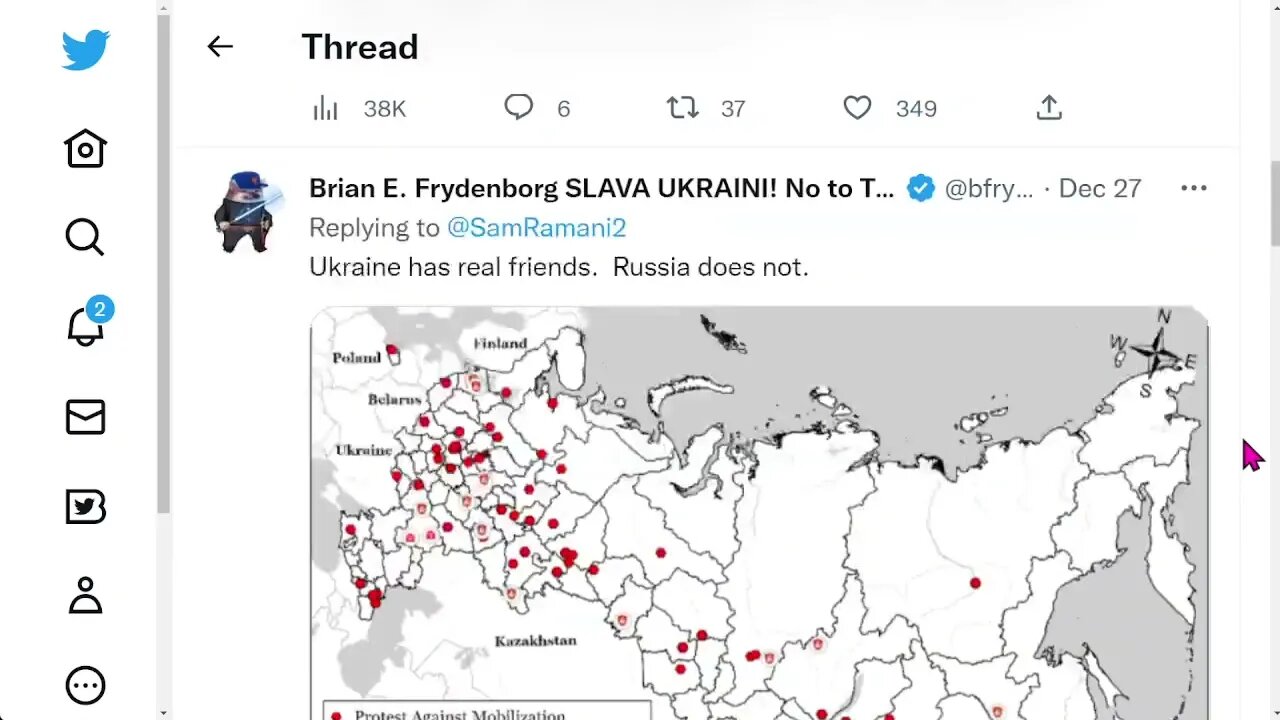This screenshot has height=720, width=1280.
Task: Open the Twitter Blue sidebar icon
Action: 85,507
